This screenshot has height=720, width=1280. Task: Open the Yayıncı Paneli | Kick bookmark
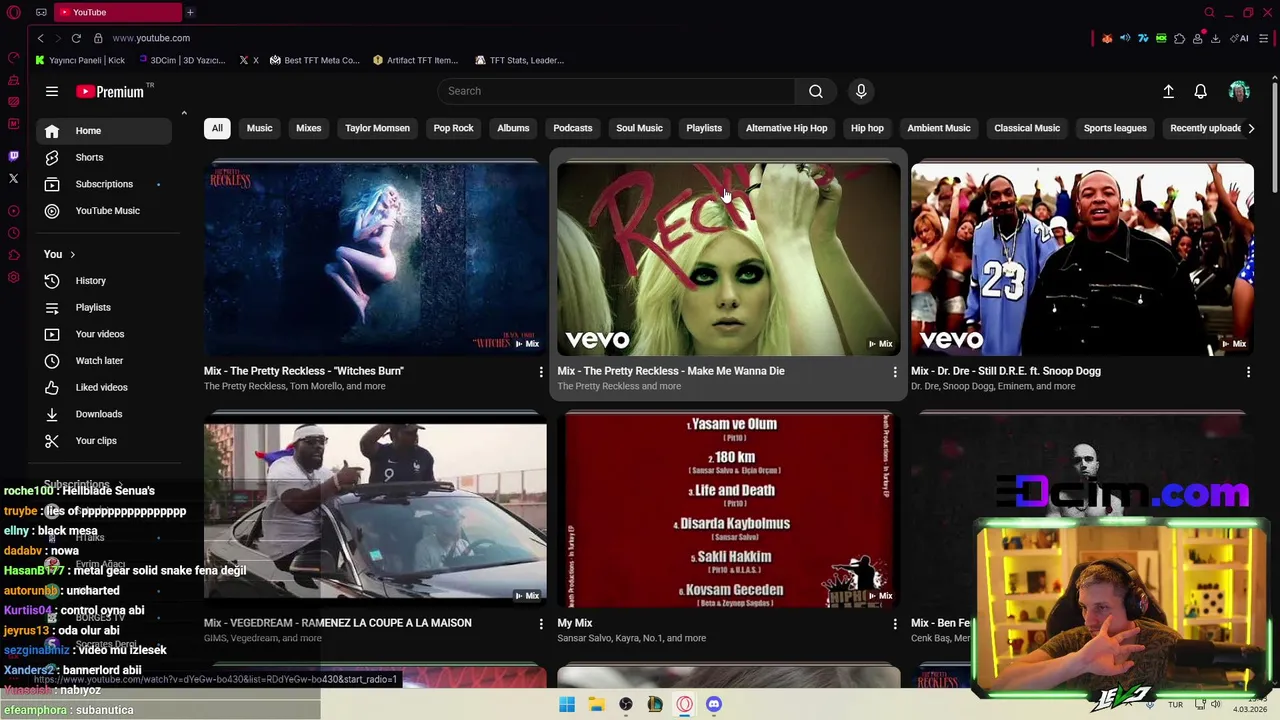[80, 60]
